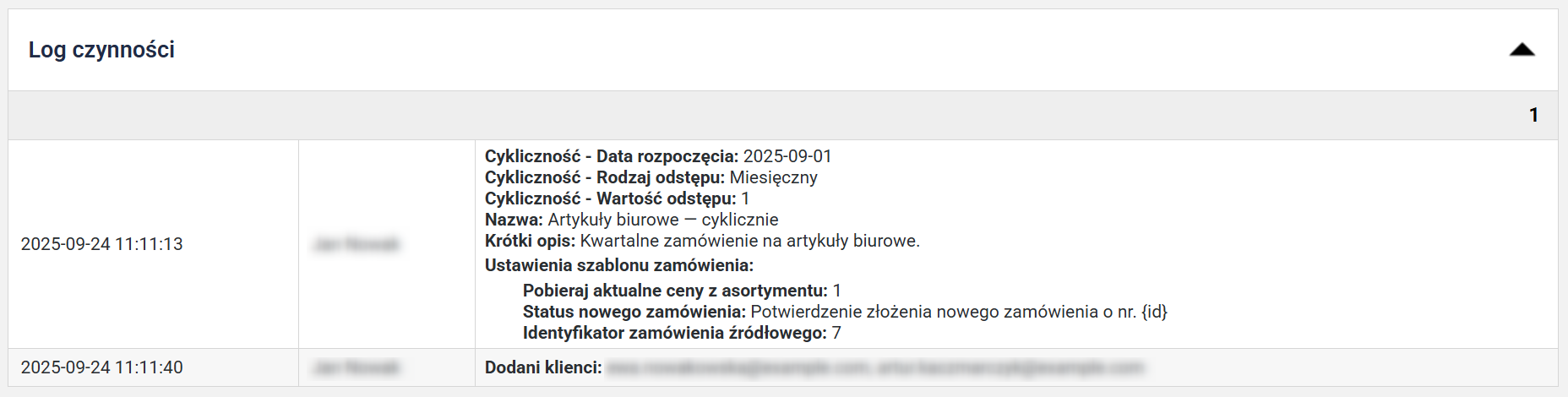Click the Identyfikator zamówienia źródłowego line
The image size is (1568, 397).
coord(681,333)
